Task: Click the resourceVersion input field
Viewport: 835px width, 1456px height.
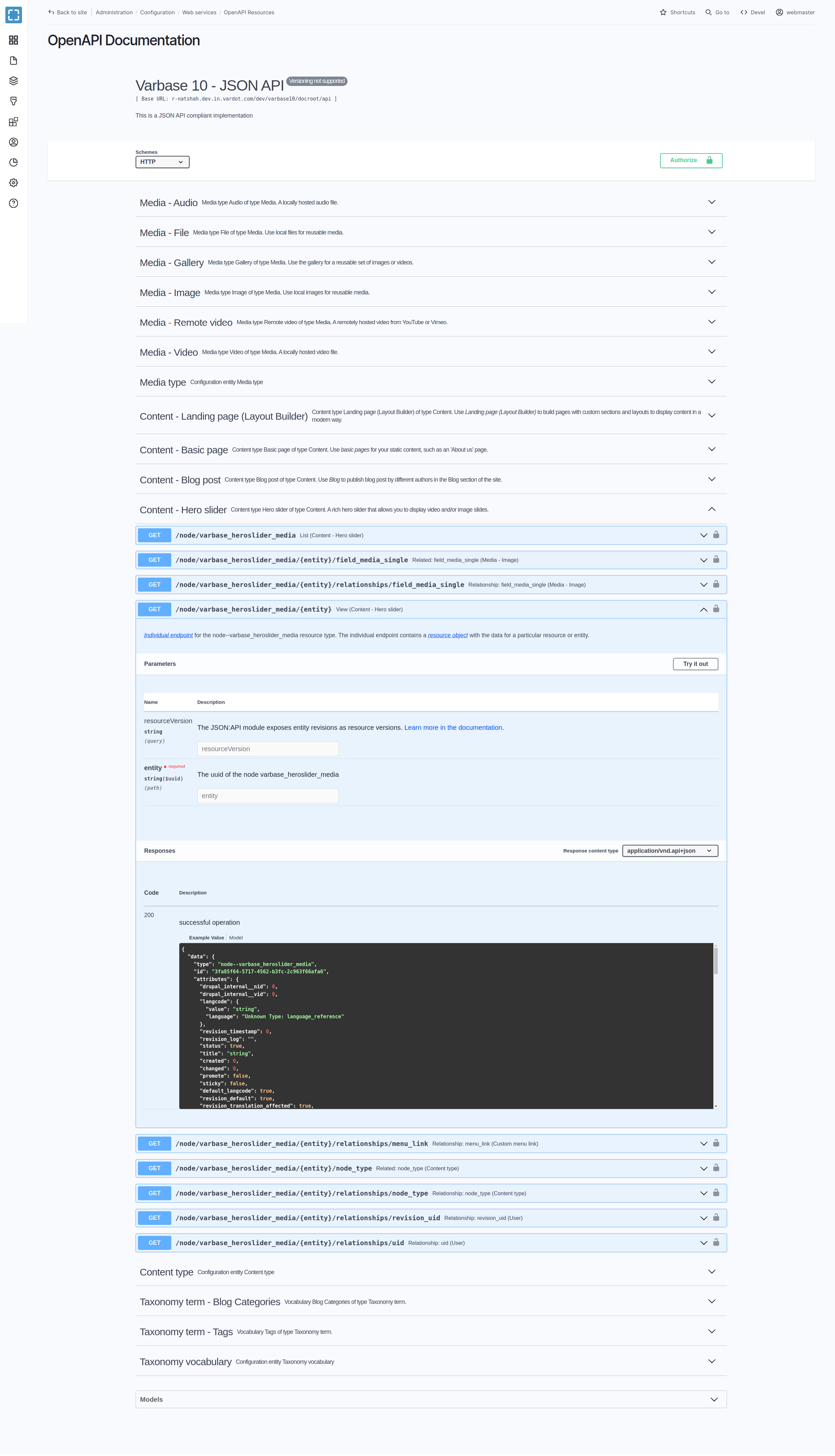Action: pyautogui.click(x=268, y=749)
